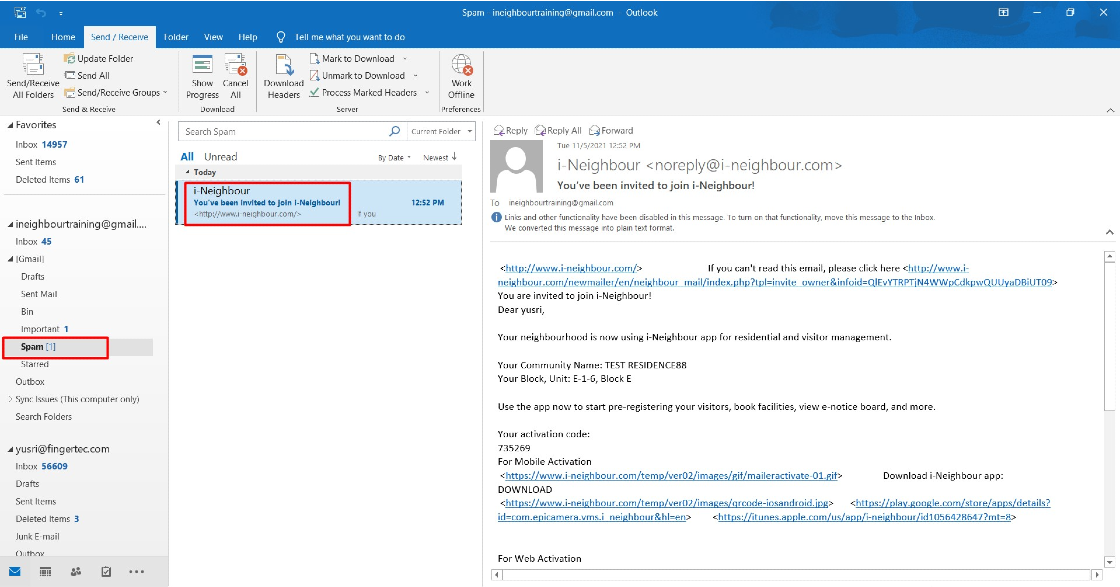Screen dimensions: 1120x587
Task: Click Update Folder button
Action: [x=99, y=59]
